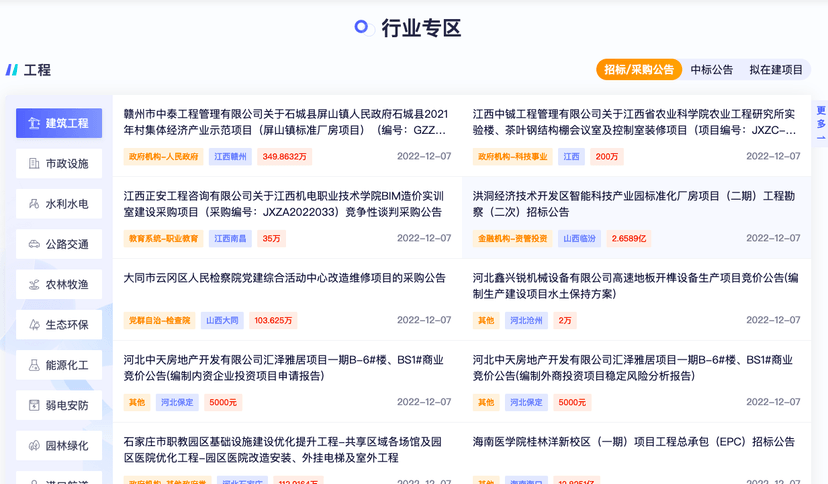
Task: Click 金融机构-资管投资 tag
Action: [513, 239]
